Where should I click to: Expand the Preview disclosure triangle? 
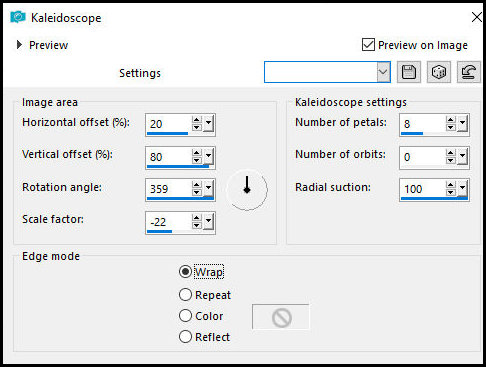[x=19, y=45]
